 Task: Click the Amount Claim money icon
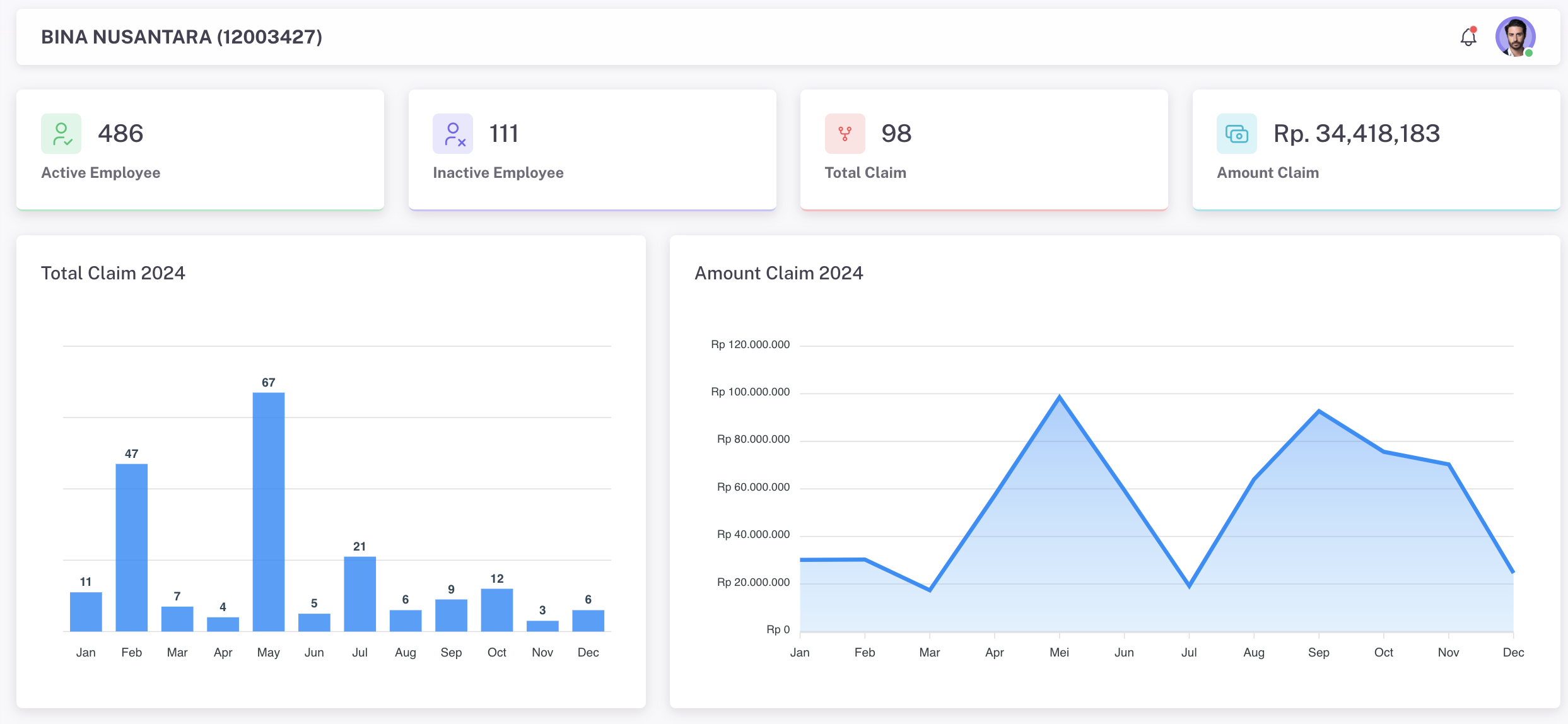click(1237, 134)
